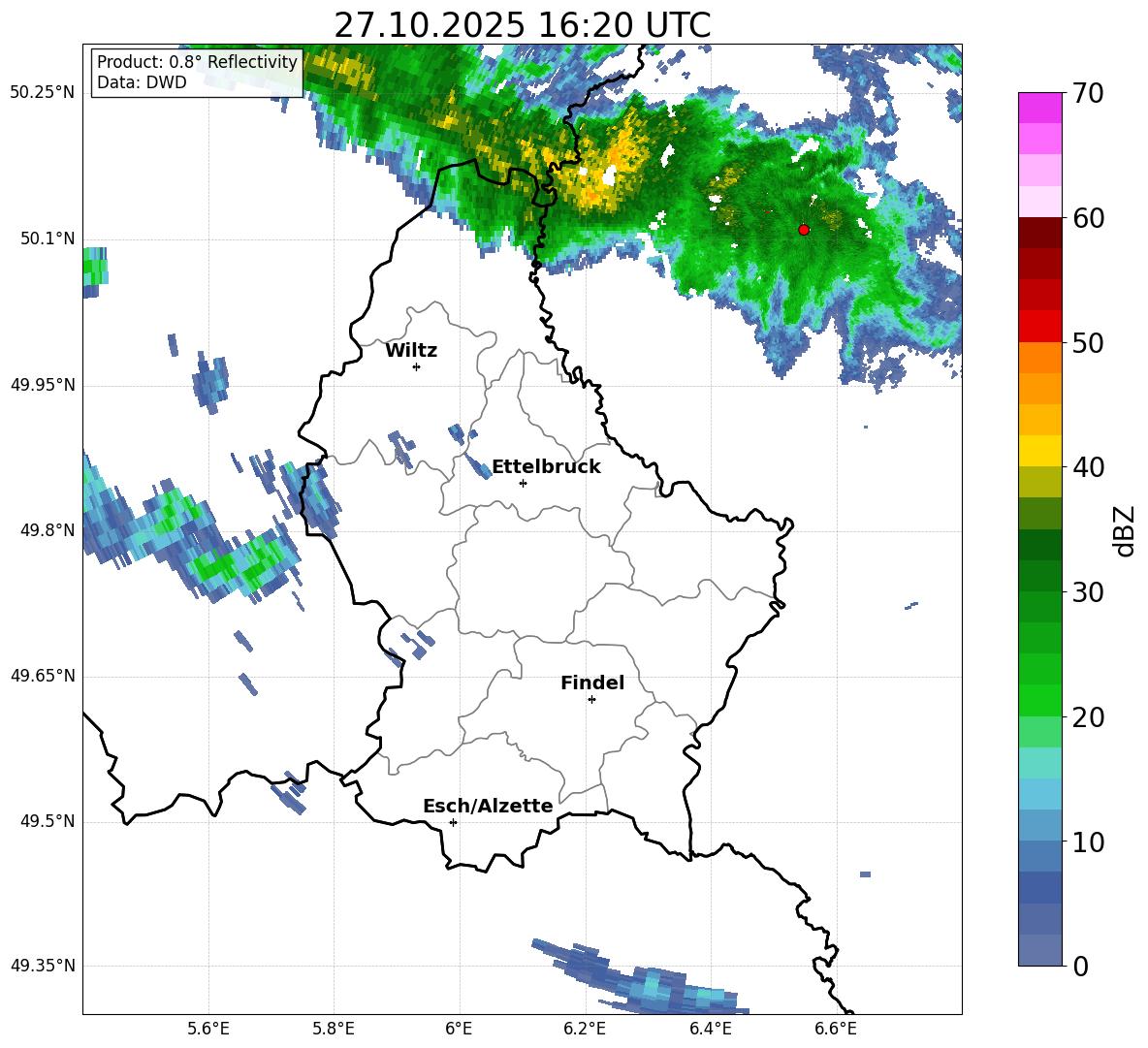
Task: Click the 49.5°N latitude label
Action: tap(48, 821)
